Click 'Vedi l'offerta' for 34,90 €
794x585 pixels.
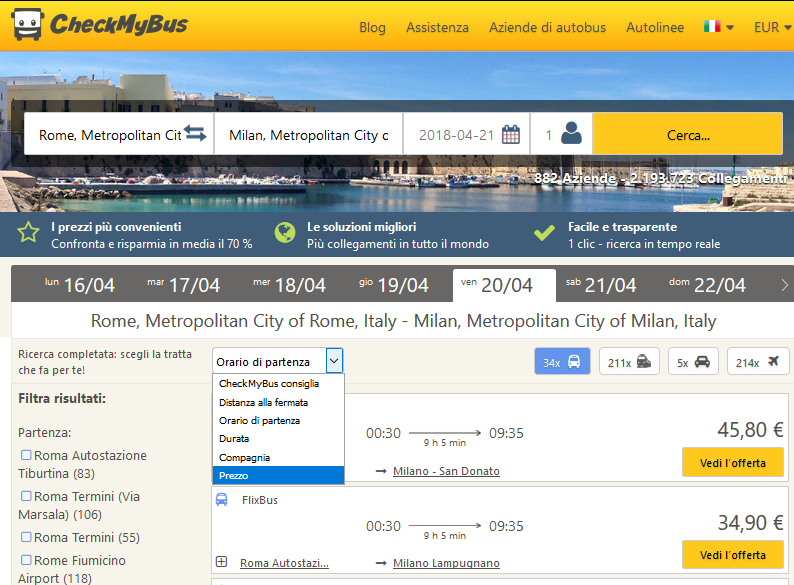click(x=732, y=555)
